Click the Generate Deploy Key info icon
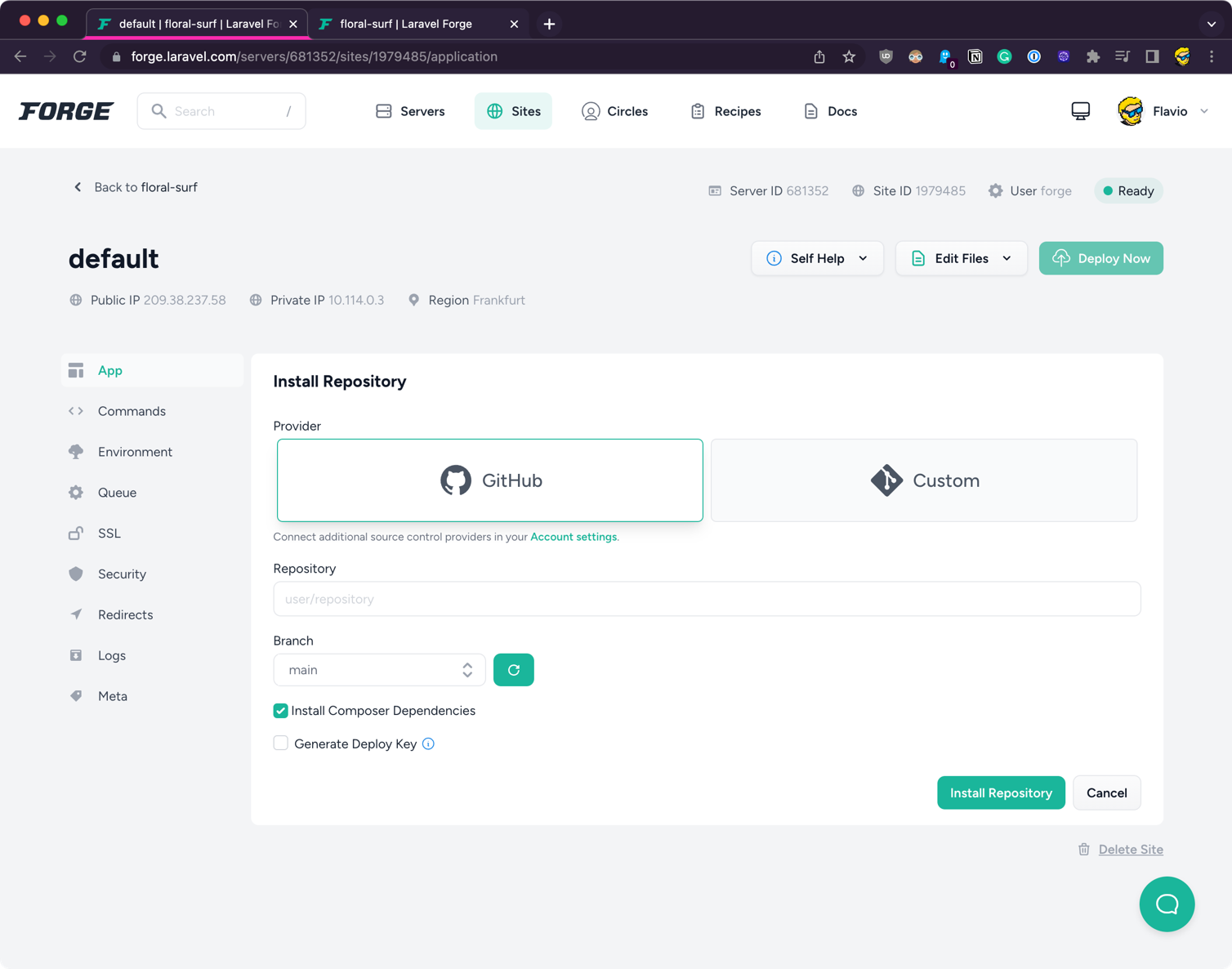 click(x=428, y=743)
